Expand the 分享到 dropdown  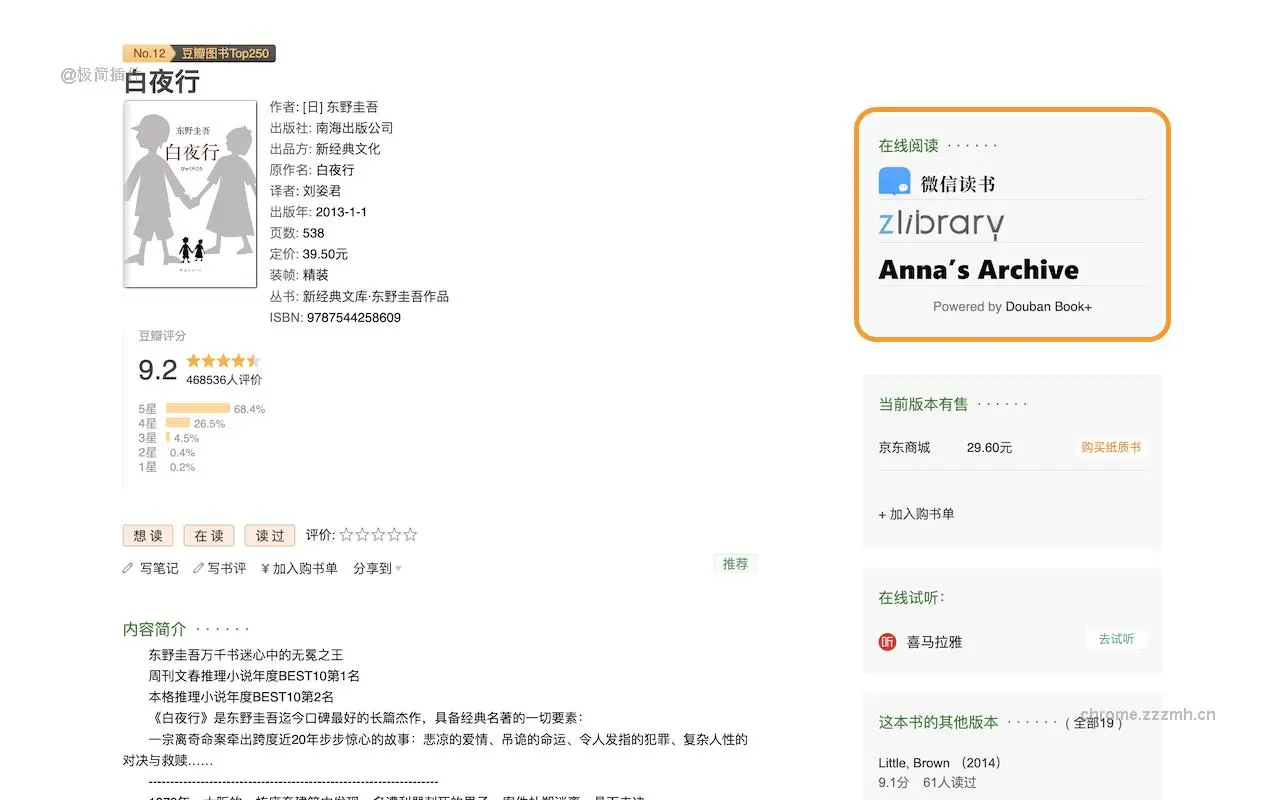pyautogui.click(x=375, y=568)
